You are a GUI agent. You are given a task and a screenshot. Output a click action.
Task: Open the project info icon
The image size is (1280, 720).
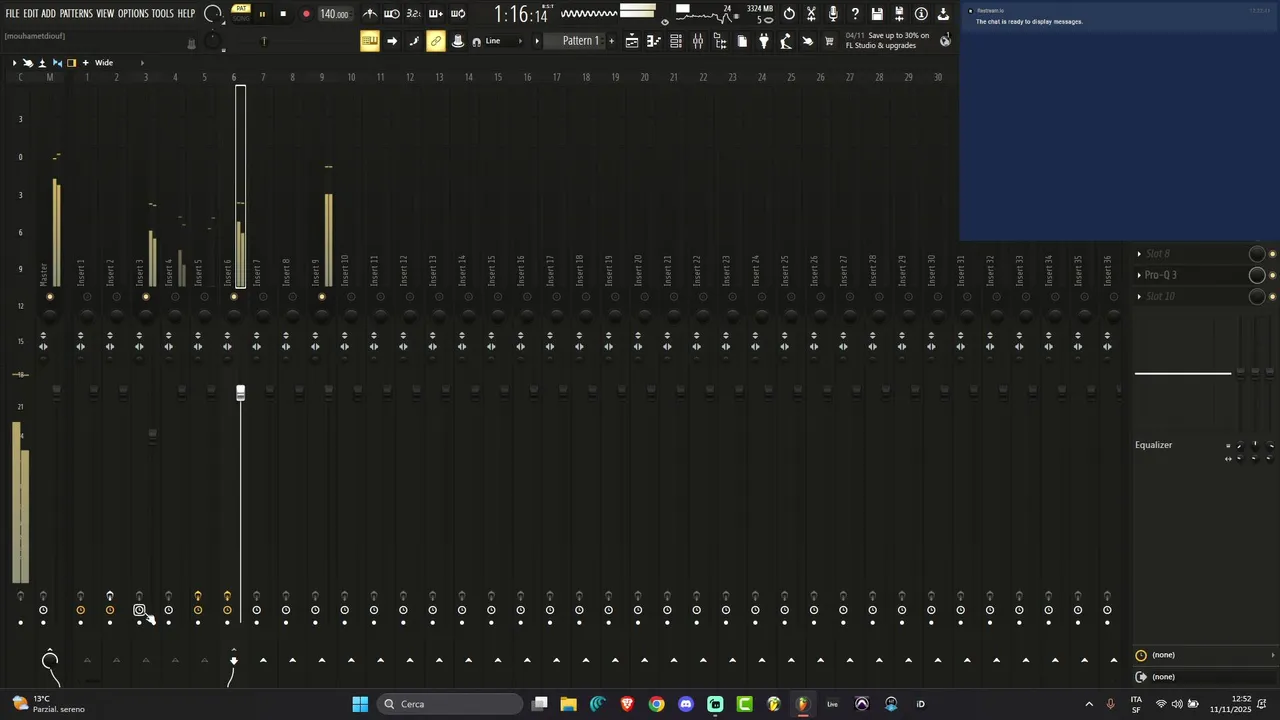click(921, 14)
